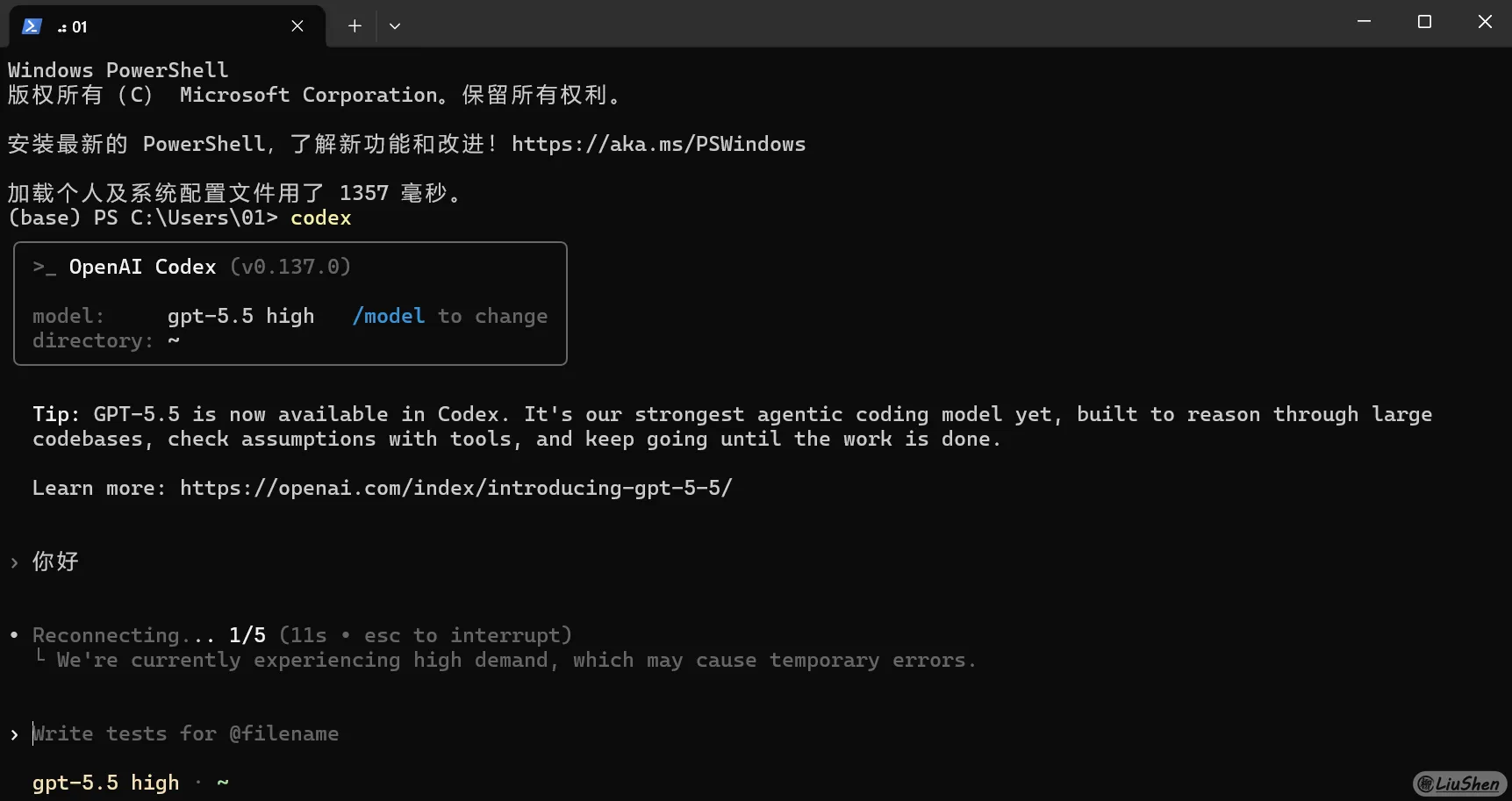1512x801 pixels.
Task: Click the "(v0.137.0)" version text
Action: (x=290, y=267)
